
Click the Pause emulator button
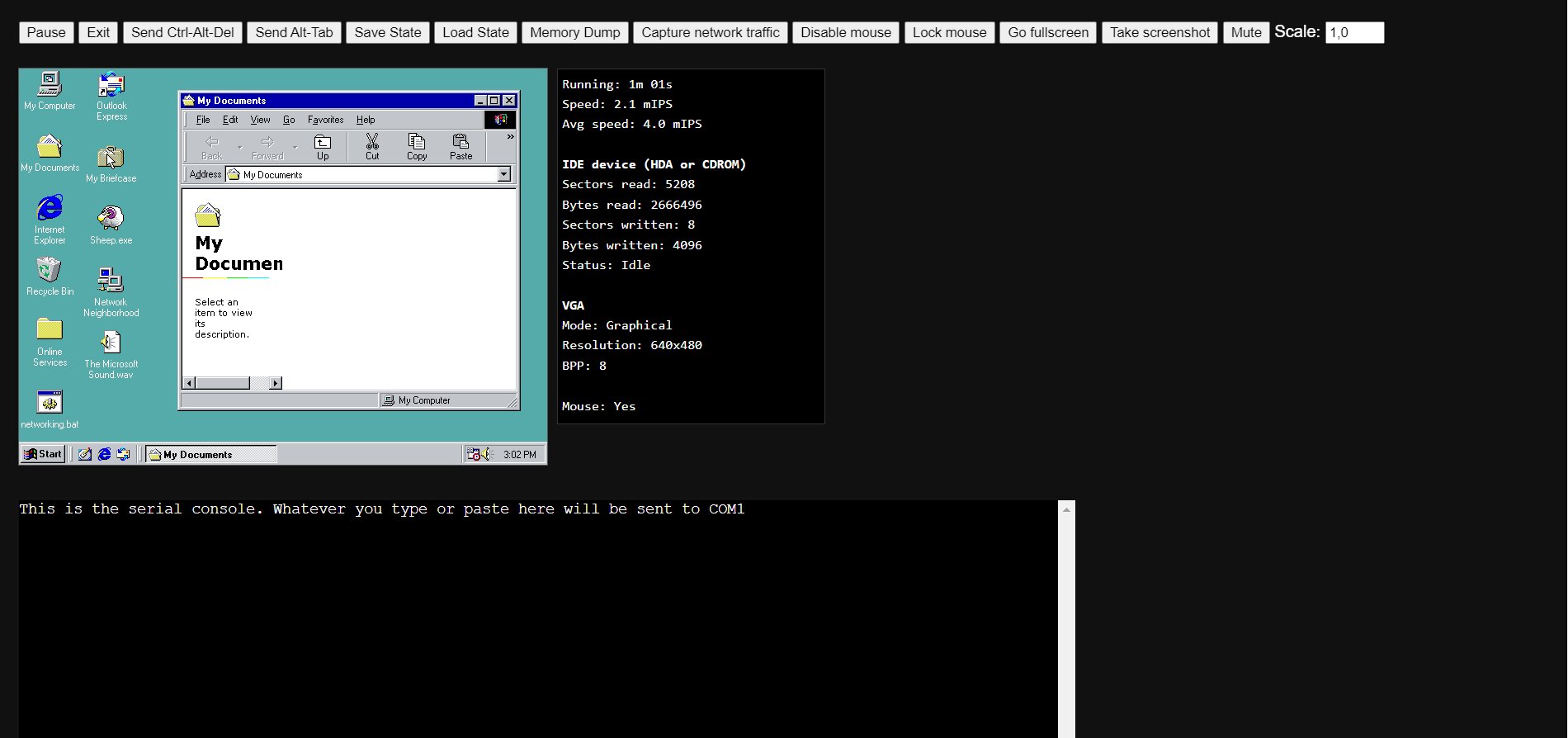click(x=46, y=32)
